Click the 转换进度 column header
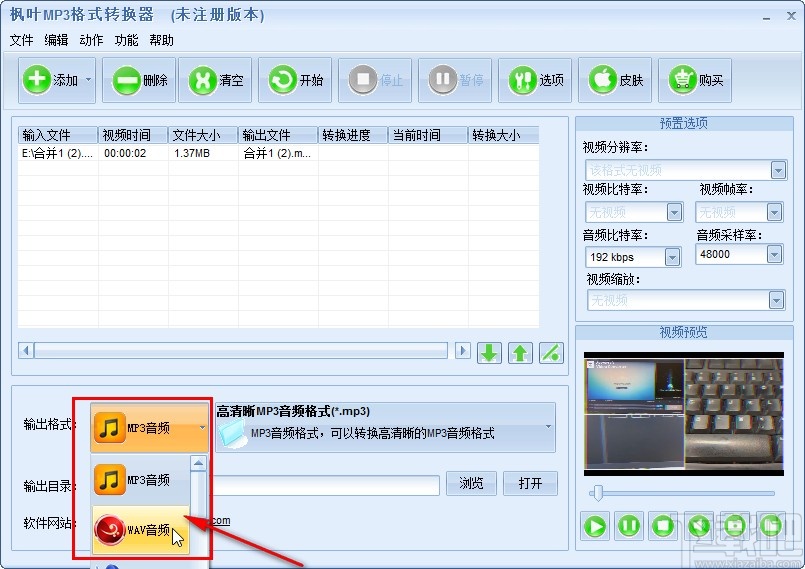The width and height of the screenshot is (805, 569). tap(353, 135)
